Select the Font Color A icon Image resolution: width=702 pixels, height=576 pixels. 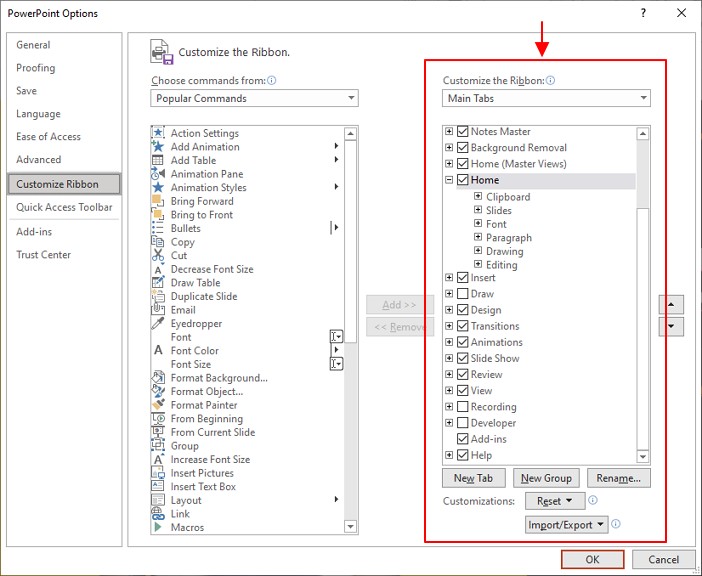[158, 350]
